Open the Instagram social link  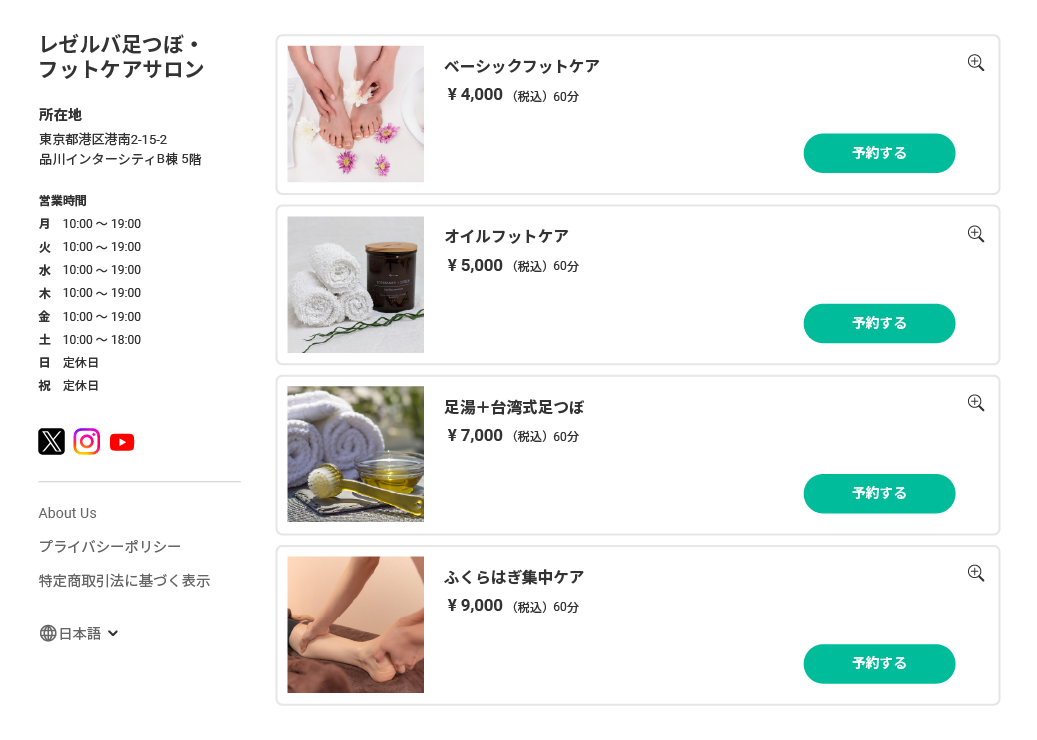click(x=87, y=441)
